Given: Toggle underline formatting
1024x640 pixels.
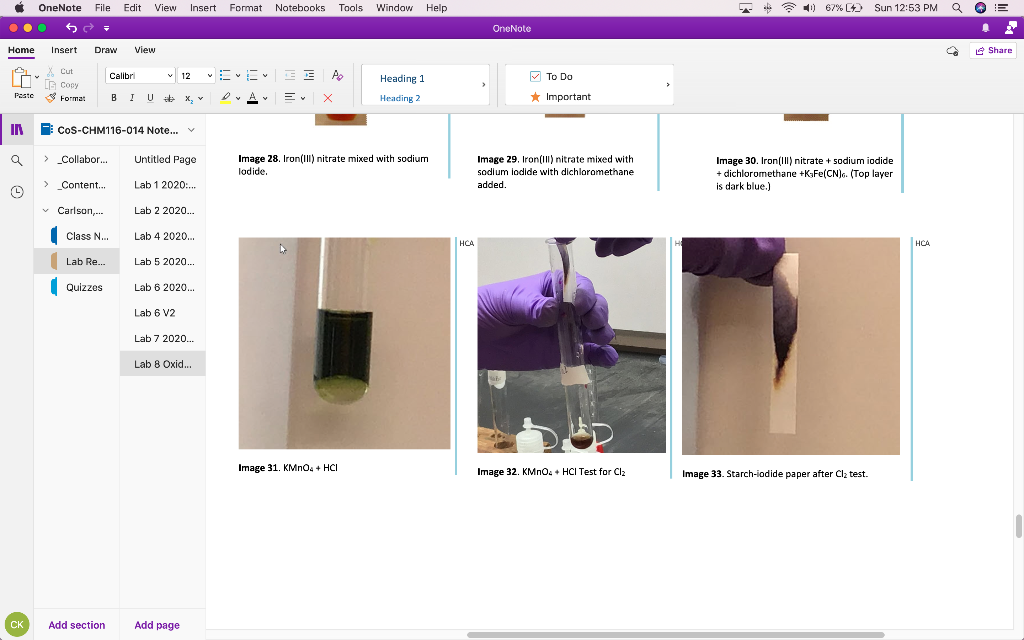Looking at the screenshot, I should tap(150, 98).
